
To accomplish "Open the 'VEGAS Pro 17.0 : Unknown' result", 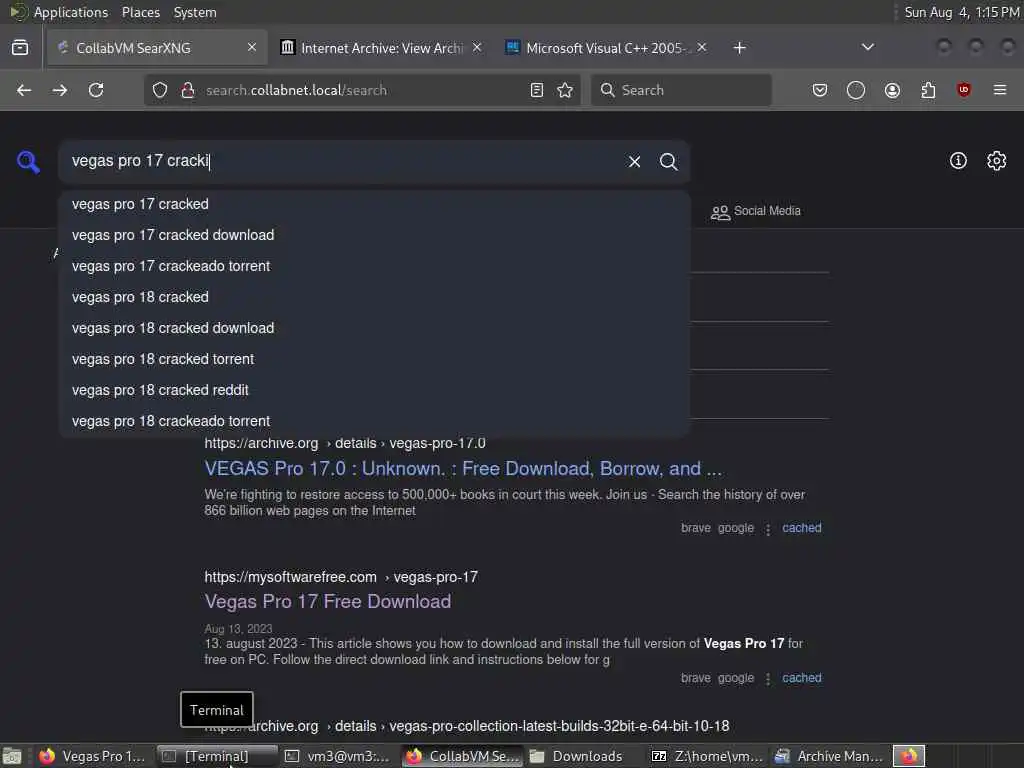I will [x=463, y=469].
